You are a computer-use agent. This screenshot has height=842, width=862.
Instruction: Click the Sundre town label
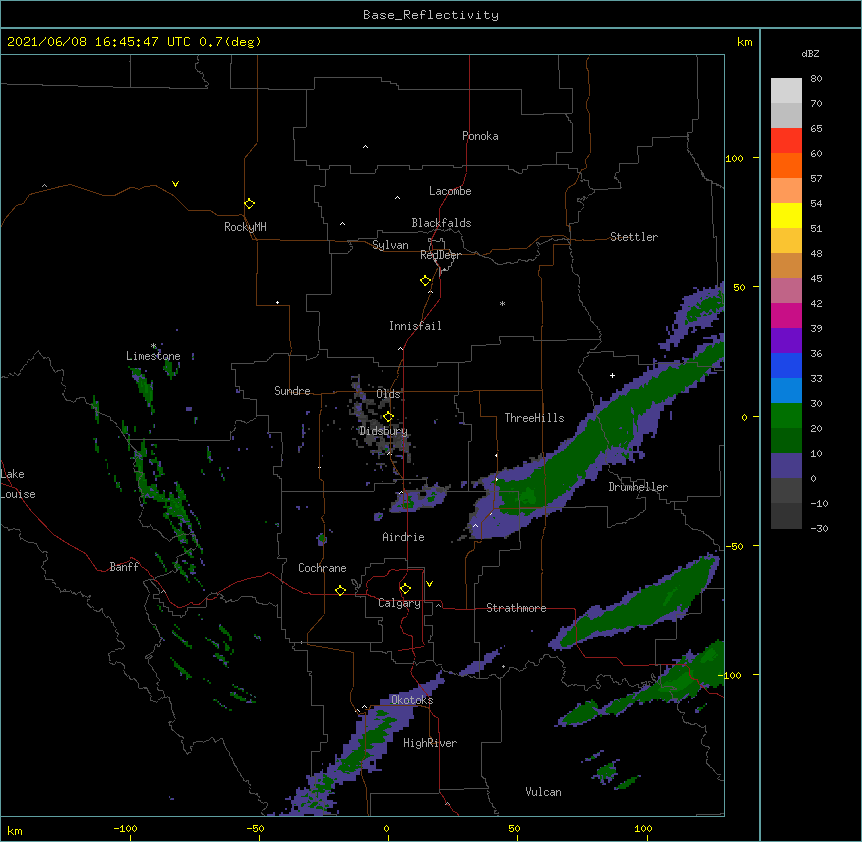tap(292, 391)
